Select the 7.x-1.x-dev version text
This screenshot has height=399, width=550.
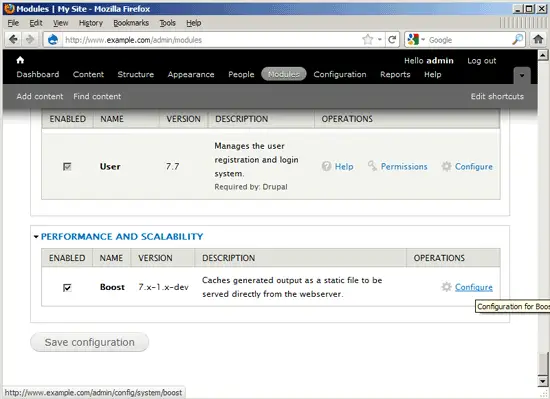[x=163, y=287]
